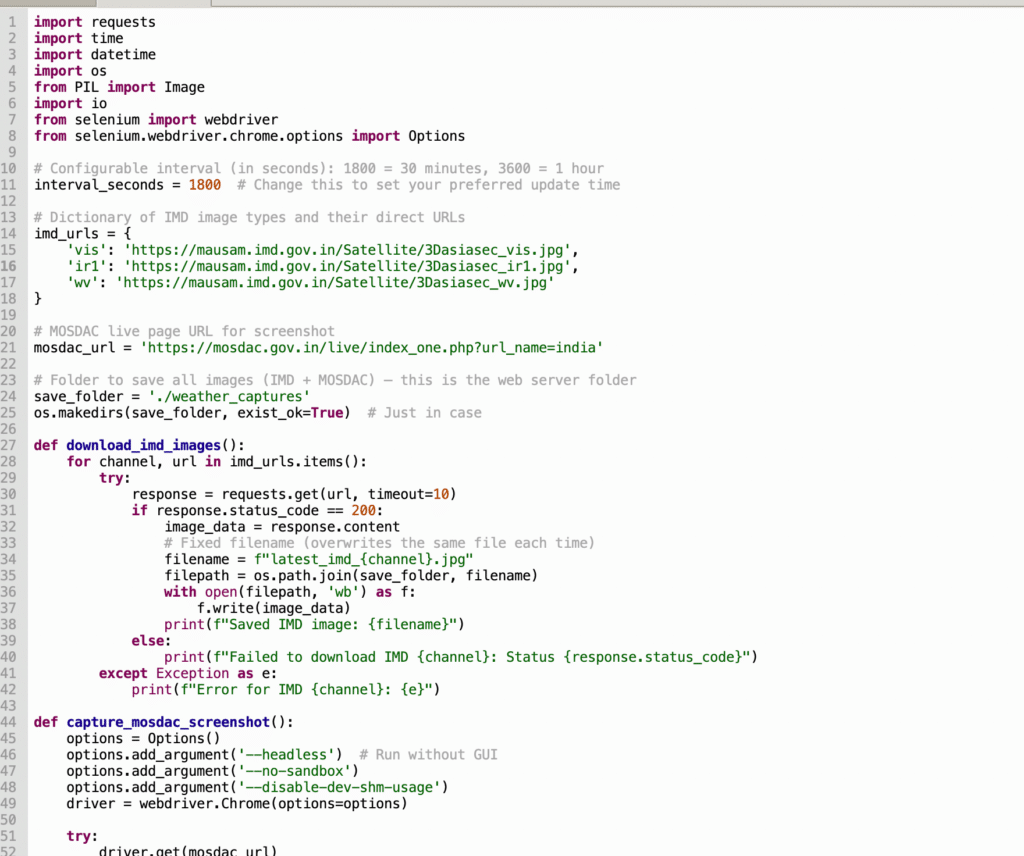This screenshot has height=856, width=1024.
Task: Click the download_imd_images function name
Action: [144, 445]
